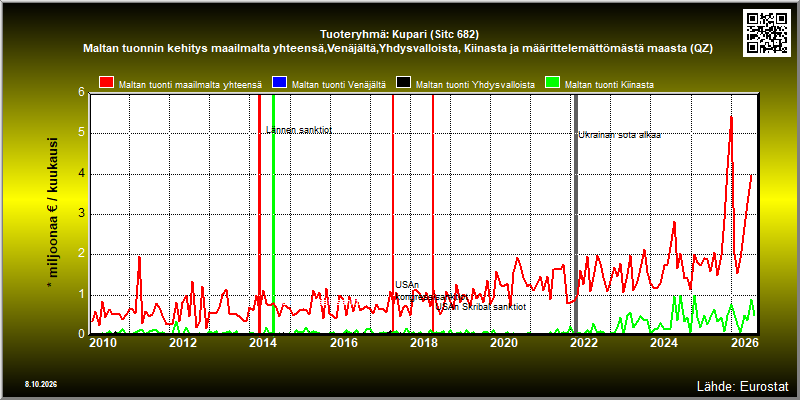Click the x-axis label 2022
800x400 pixels.
pos(584,342)
